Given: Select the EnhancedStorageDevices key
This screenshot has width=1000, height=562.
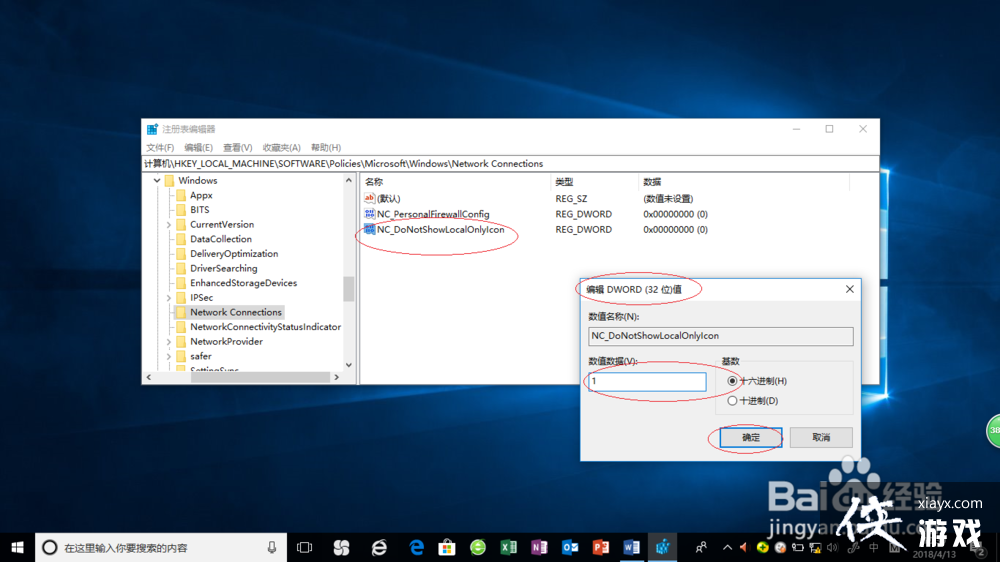Looking at the screenshot, I should point(243,283).
